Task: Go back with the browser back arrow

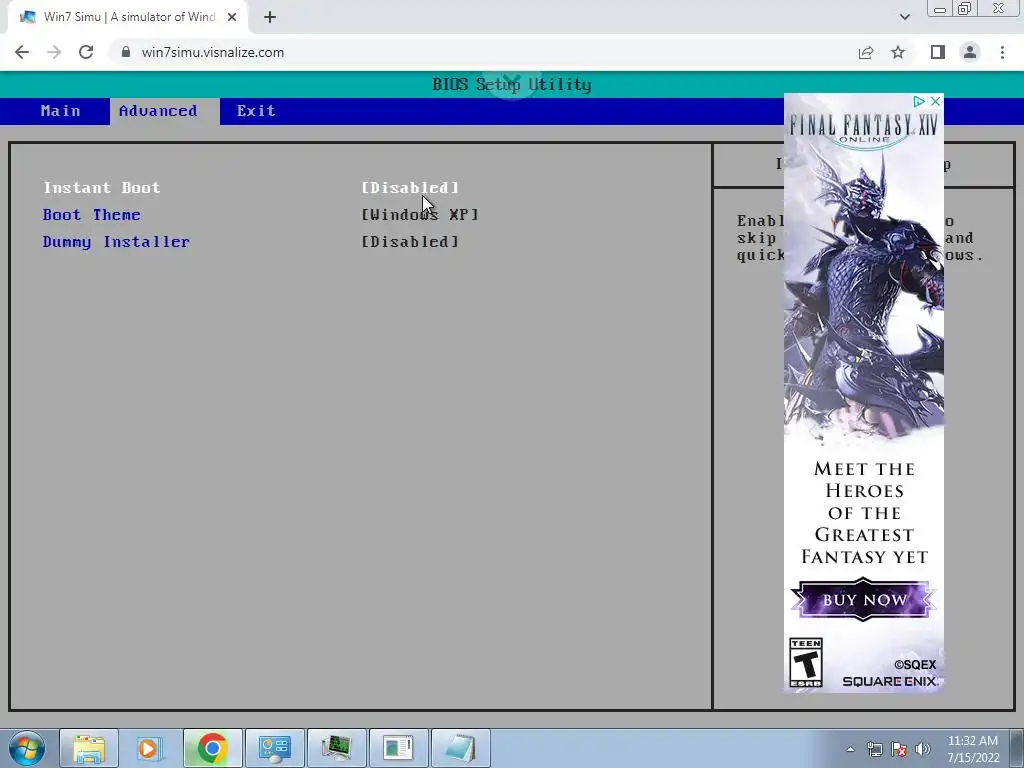Action: (x=22, y=52)
